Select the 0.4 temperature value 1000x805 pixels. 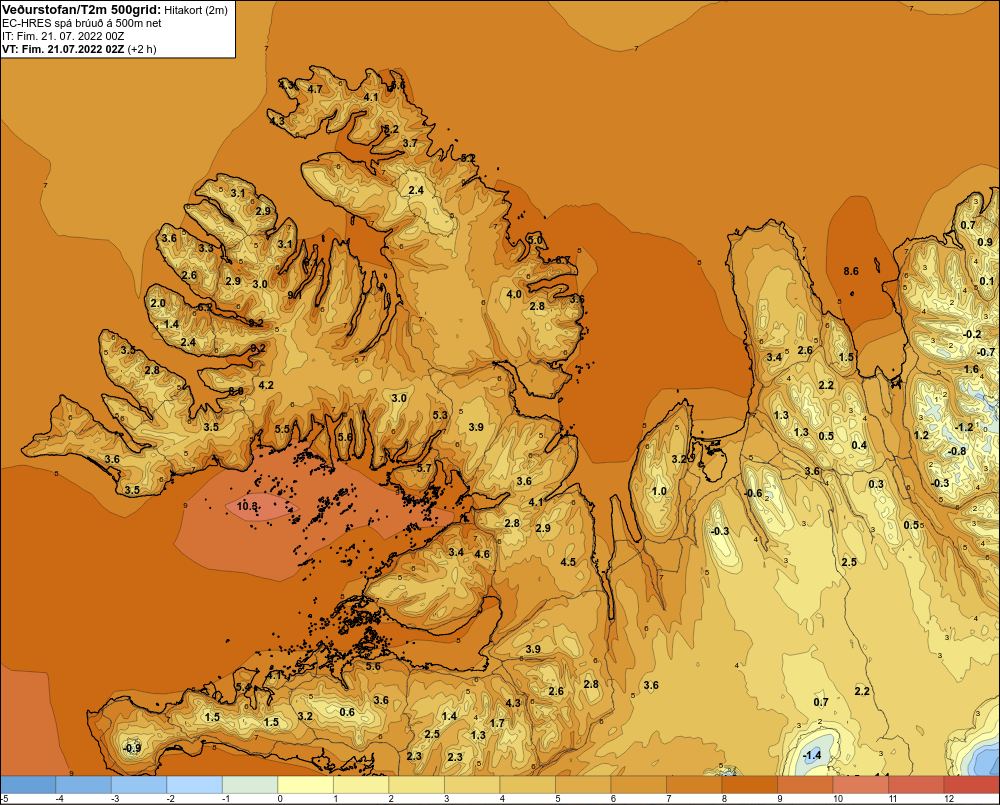pos(859,445)
